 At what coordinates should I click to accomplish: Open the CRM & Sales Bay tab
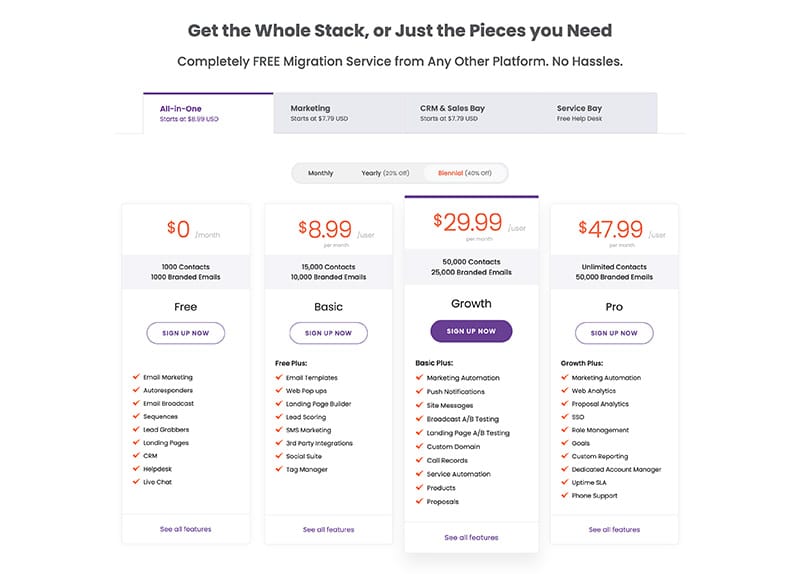467,113
